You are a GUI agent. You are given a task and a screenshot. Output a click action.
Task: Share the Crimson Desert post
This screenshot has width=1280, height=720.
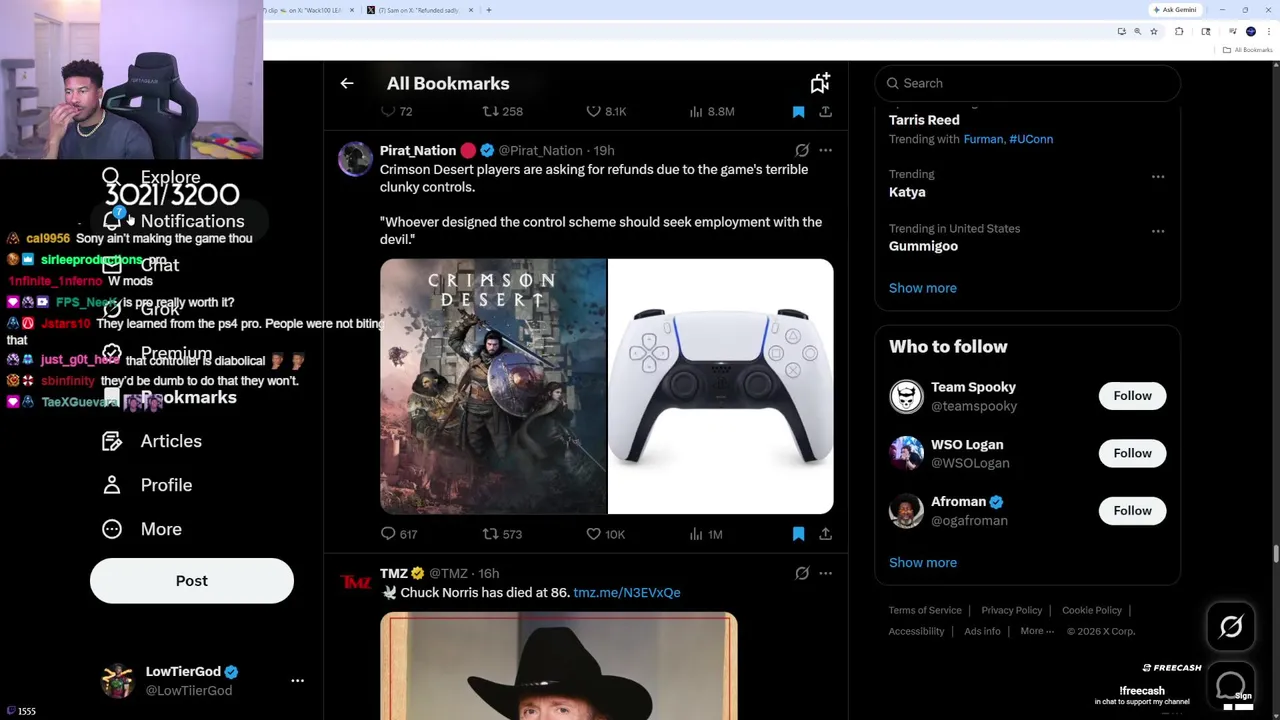(x=825, y=534)
